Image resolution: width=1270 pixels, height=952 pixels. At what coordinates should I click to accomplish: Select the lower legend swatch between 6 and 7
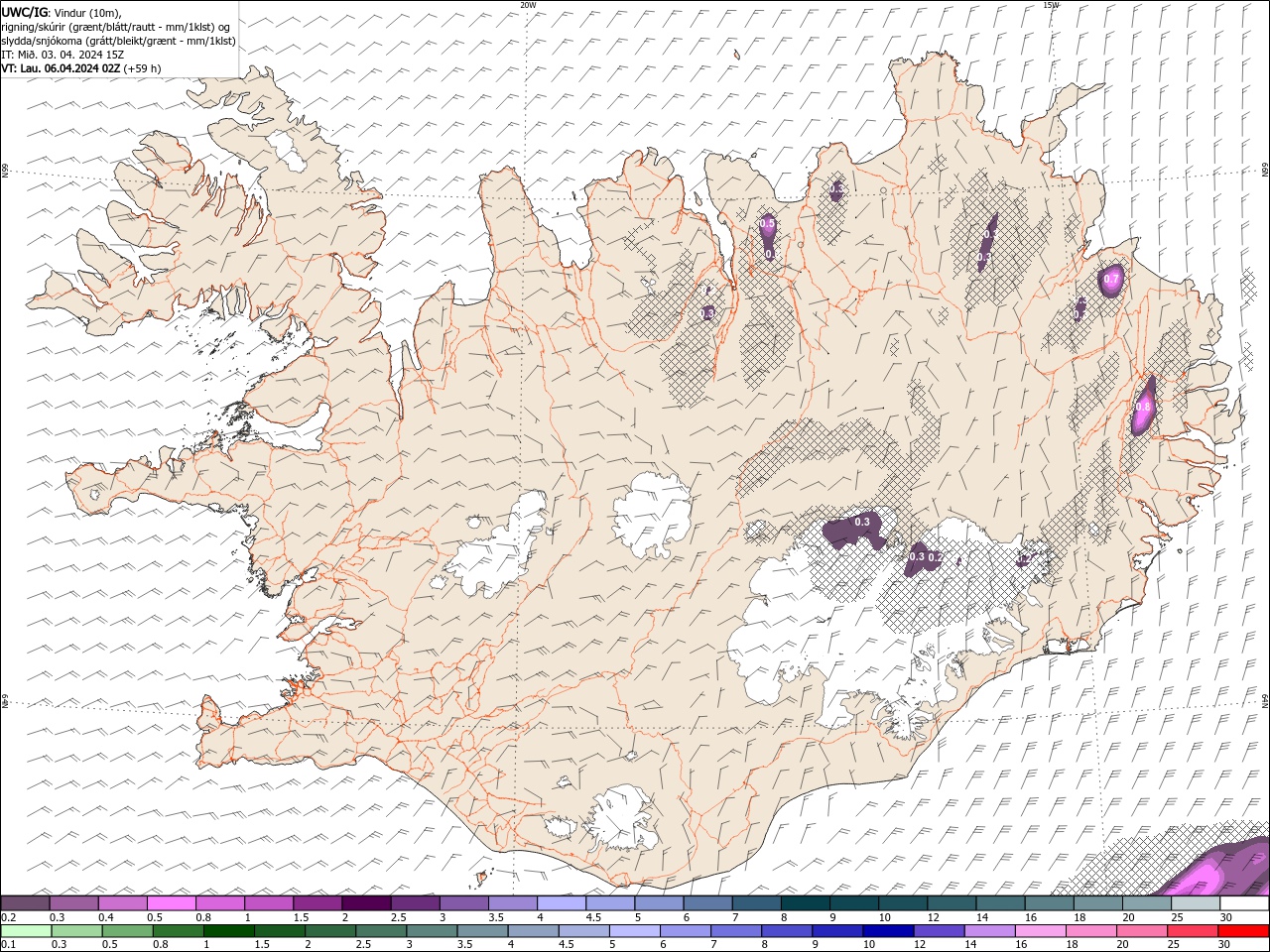(x=686, y=931)
